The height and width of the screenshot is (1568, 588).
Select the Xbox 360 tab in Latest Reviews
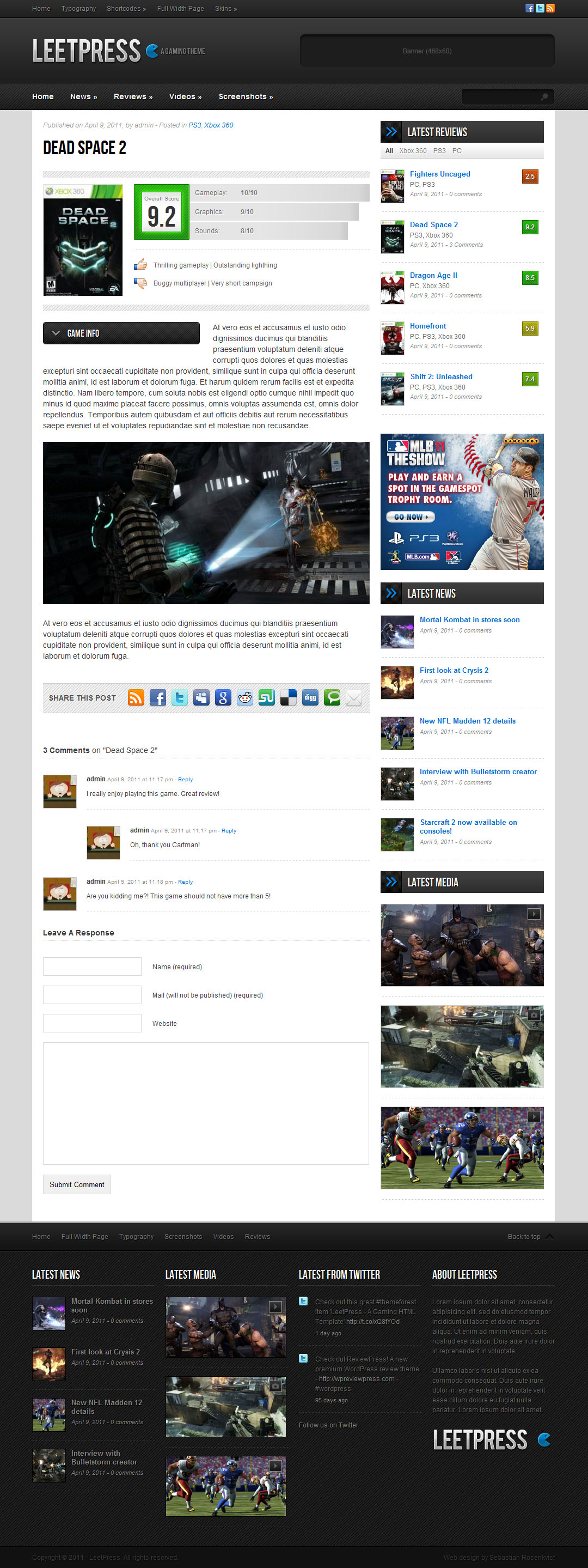click(413, 151)
